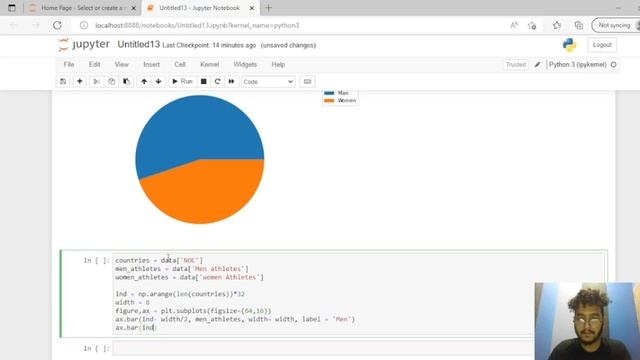Click the Python logo icon
Viewport: 640px width, 360px height.
[x=569, y=45]
